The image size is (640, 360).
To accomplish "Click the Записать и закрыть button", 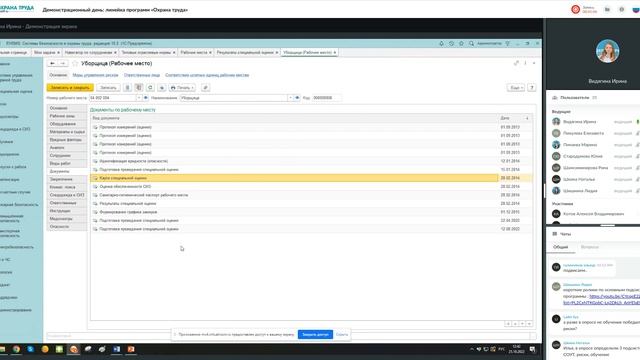I will pos(70,87).
